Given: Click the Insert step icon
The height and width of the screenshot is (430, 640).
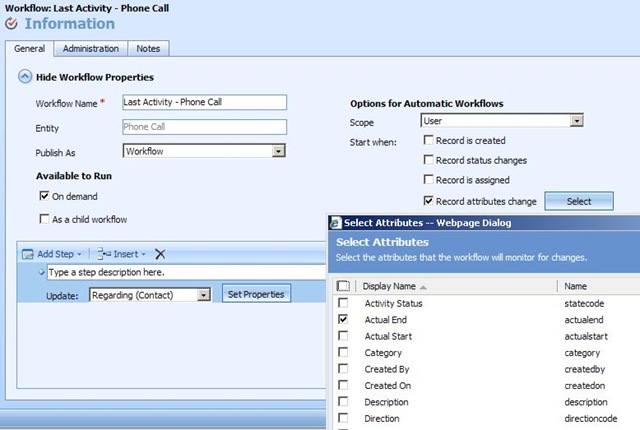Looking at the screenshot, I should [104, 254].
